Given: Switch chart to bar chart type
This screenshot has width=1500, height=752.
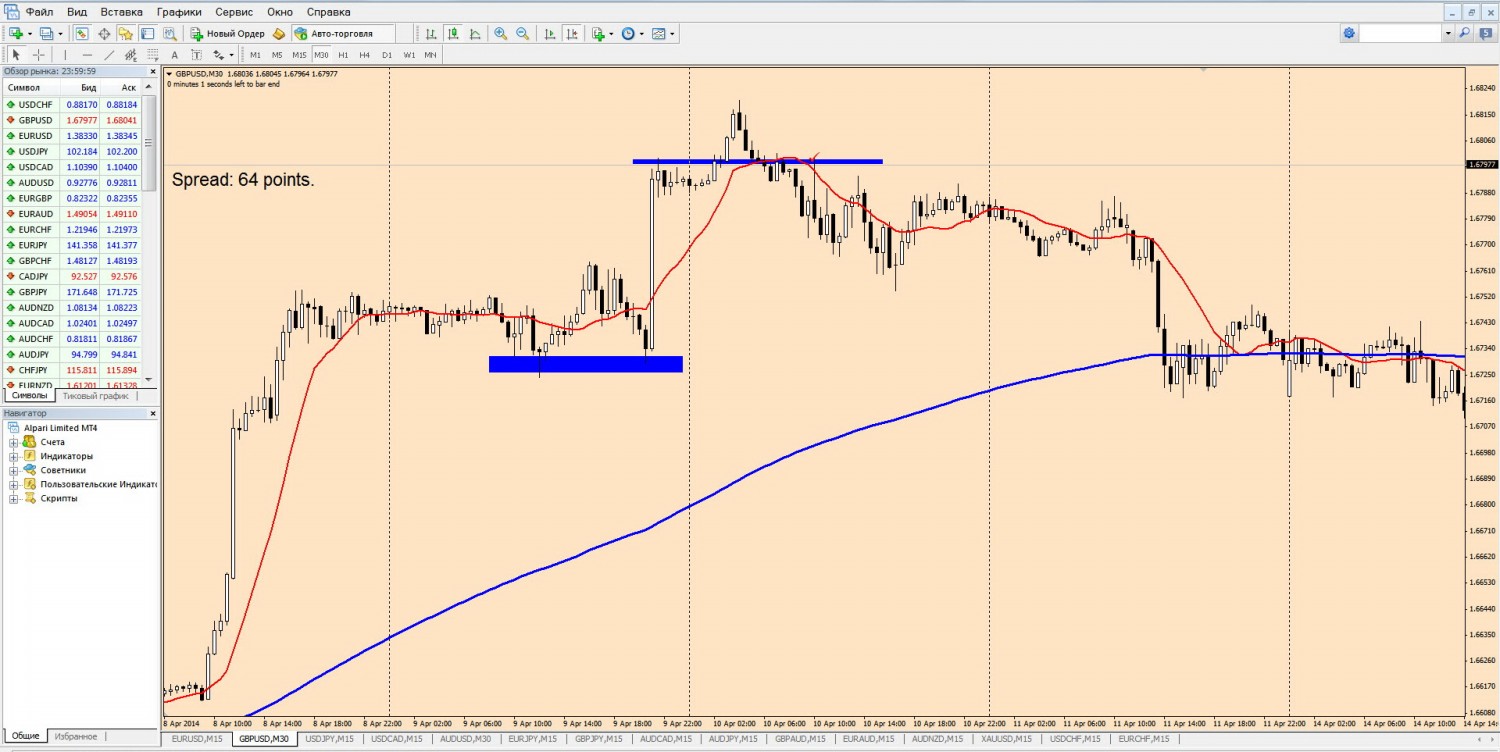Looking at the screenshot, I should (x=431, y=33).
